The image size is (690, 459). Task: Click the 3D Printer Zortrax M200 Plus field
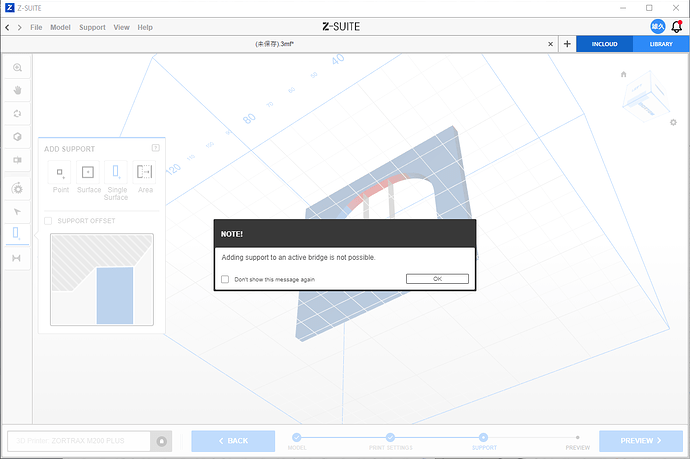pos(79,441)
